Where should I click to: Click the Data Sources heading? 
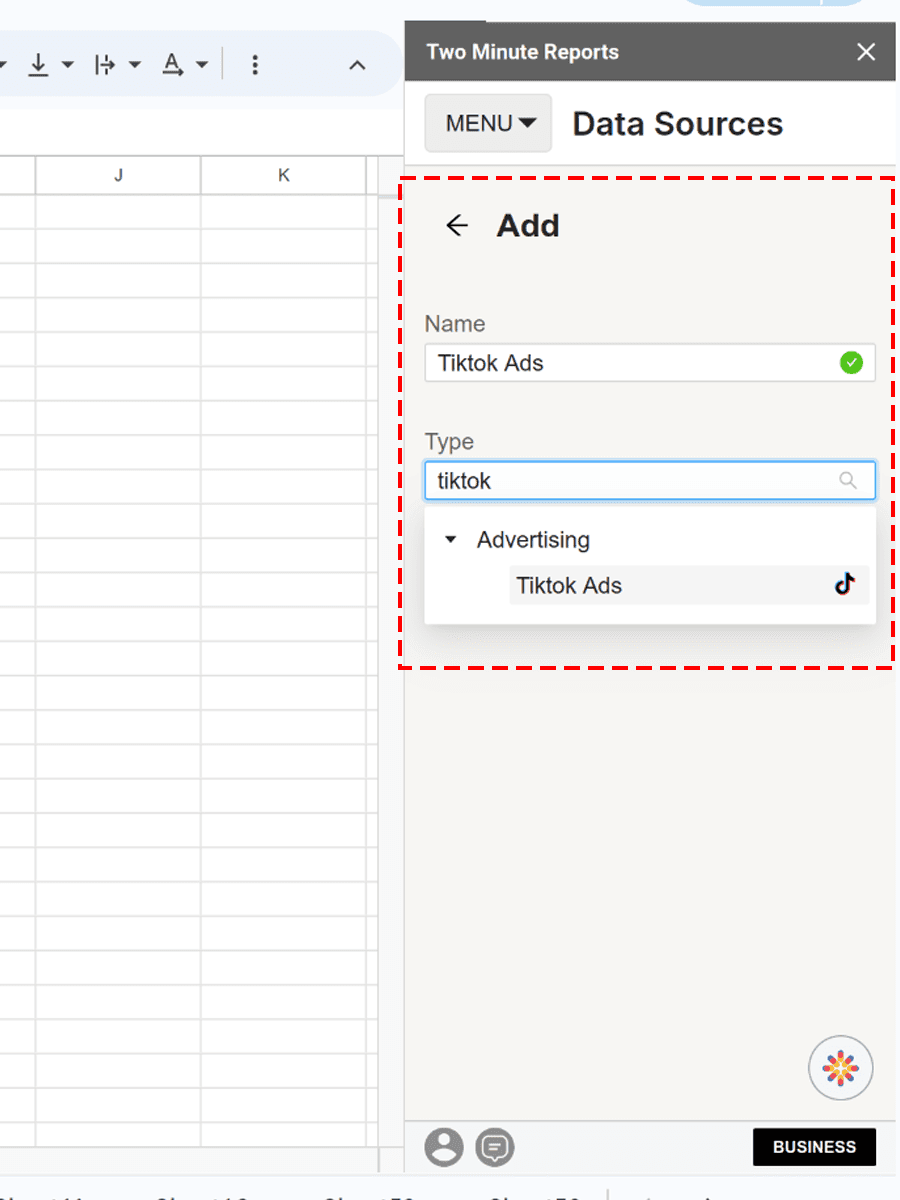point(678,124)
